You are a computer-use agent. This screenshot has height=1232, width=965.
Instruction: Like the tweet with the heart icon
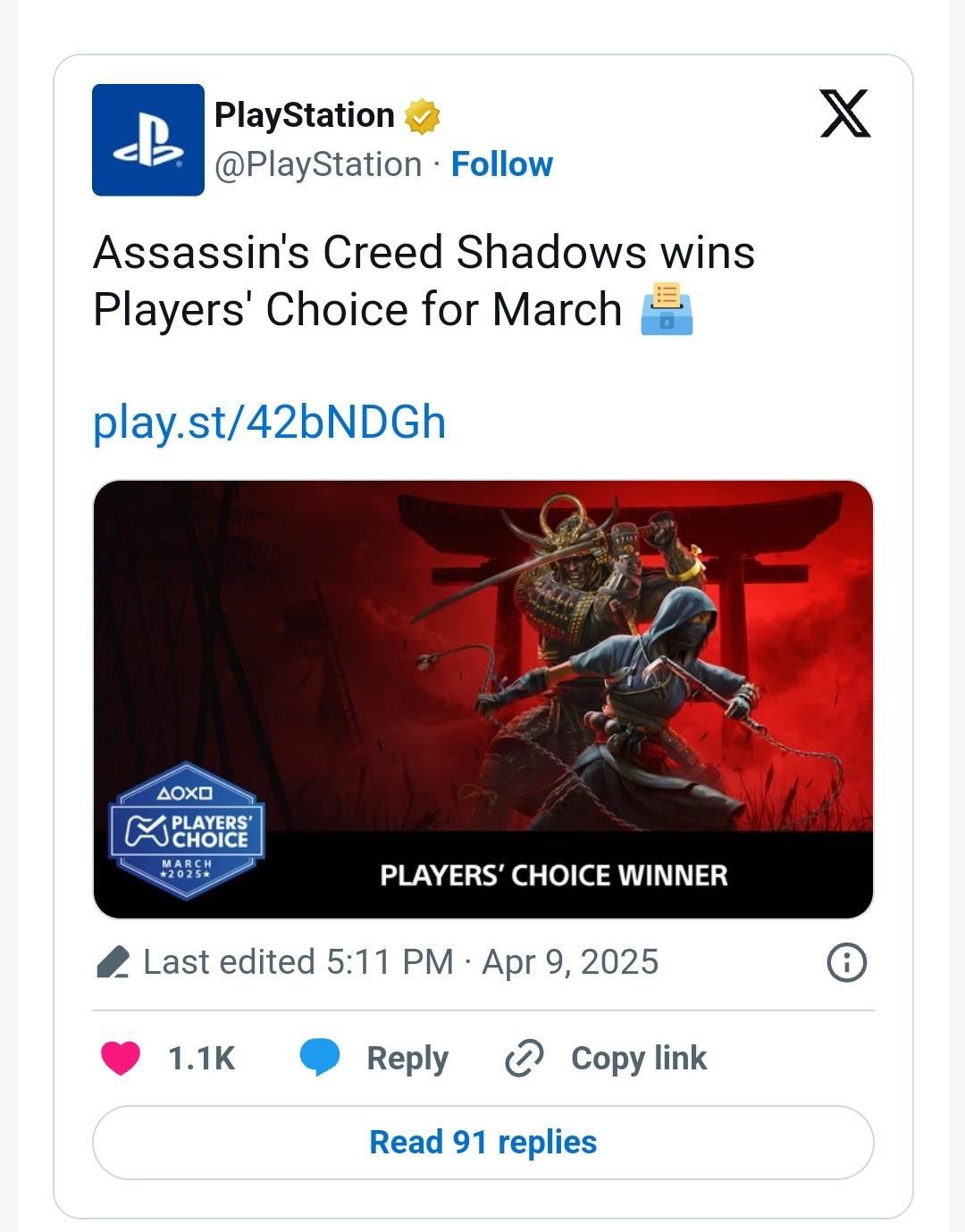[x=121, y=1058]
